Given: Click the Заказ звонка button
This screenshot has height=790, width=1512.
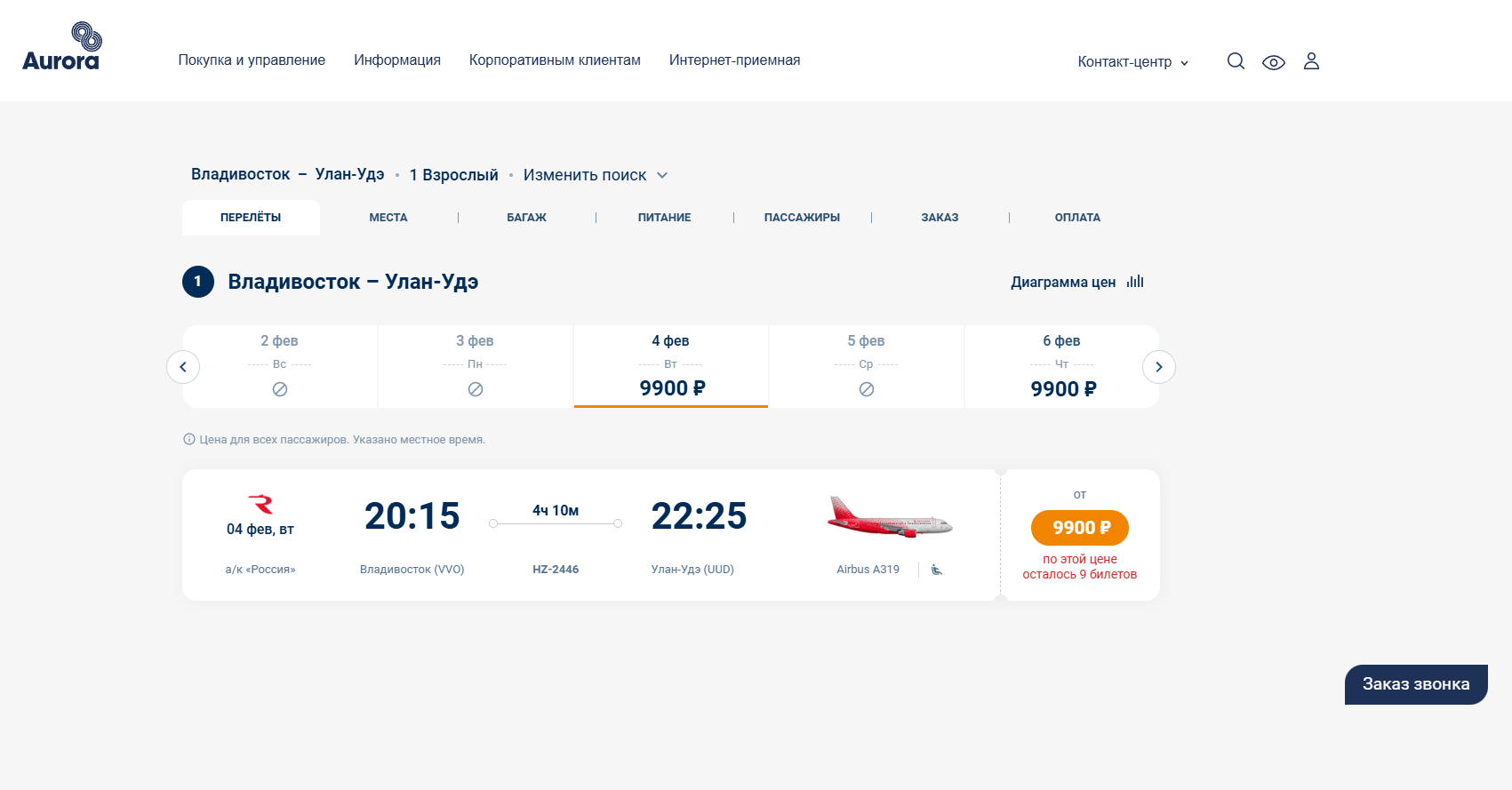Looking at the screenshot, I should tap(1416, 684).
